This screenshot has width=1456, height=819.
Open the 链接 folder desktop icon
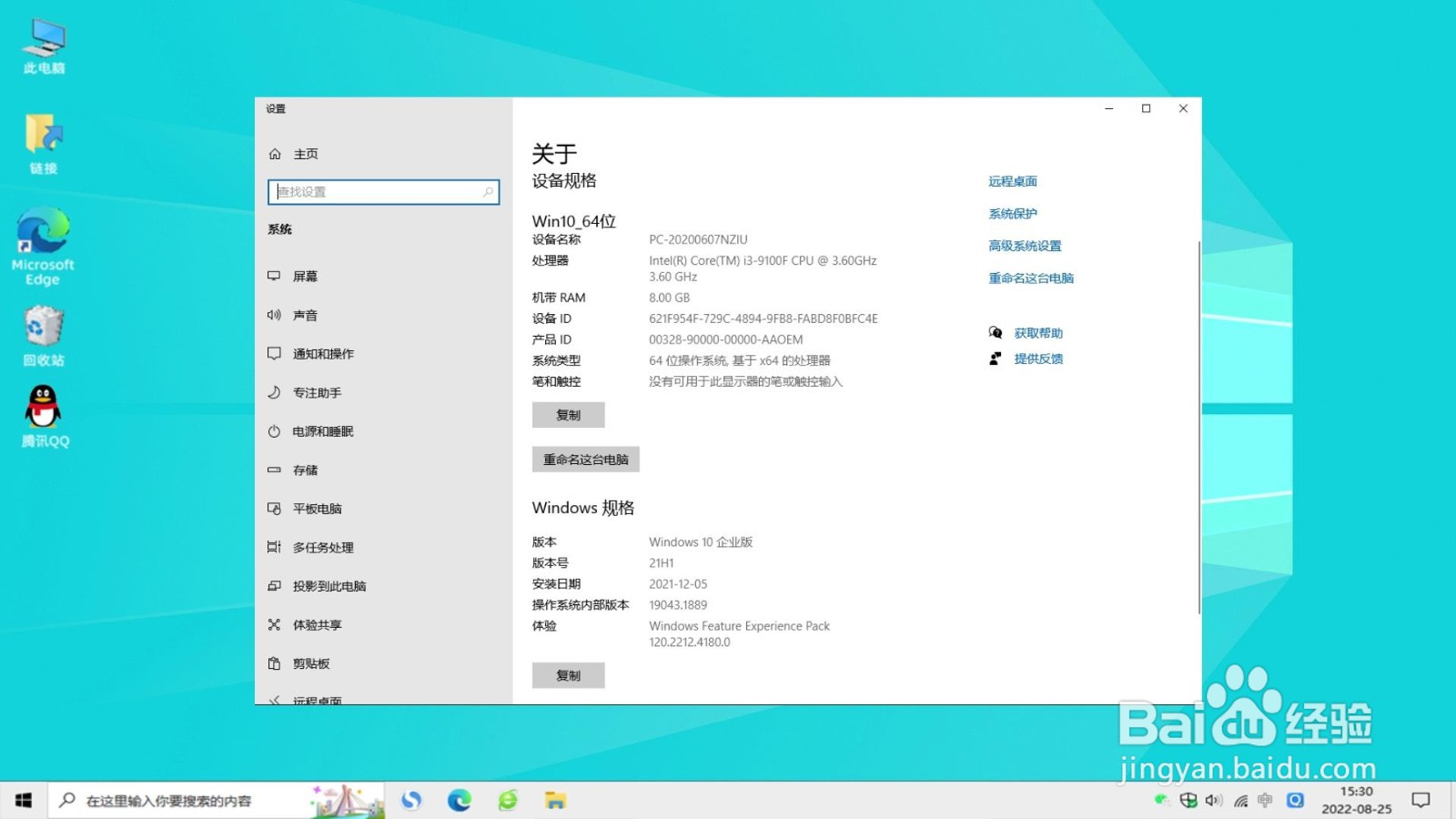click(44, 144)
